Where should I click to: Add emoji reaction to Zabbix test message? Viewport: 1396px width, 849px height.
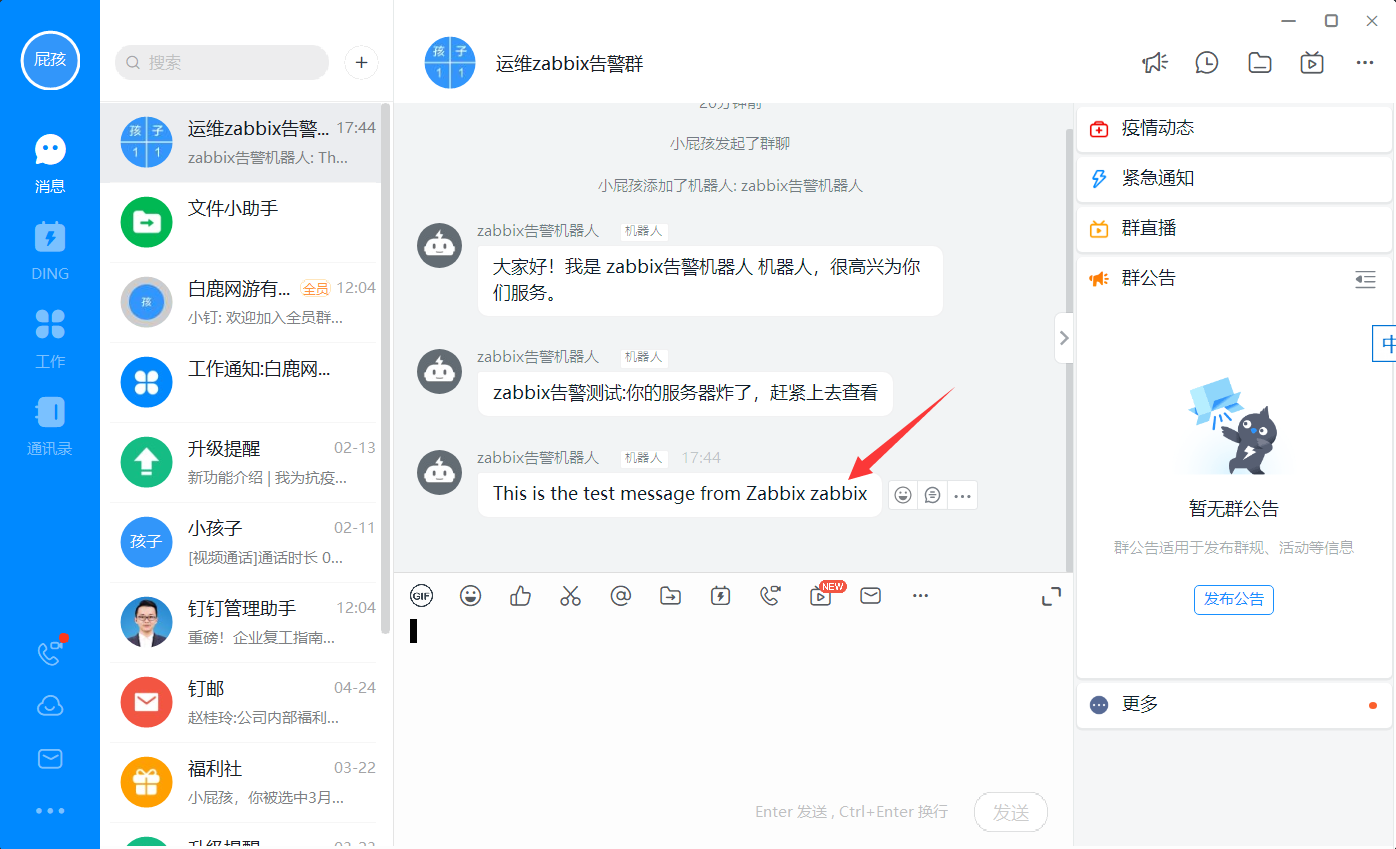903,495
